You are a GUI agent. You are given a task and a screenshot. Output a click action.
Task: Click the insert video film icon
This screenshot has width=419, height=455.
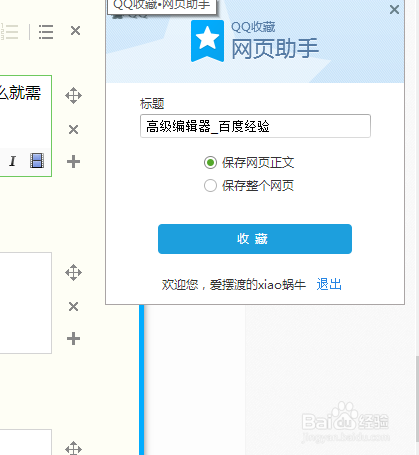coord(37,161)
